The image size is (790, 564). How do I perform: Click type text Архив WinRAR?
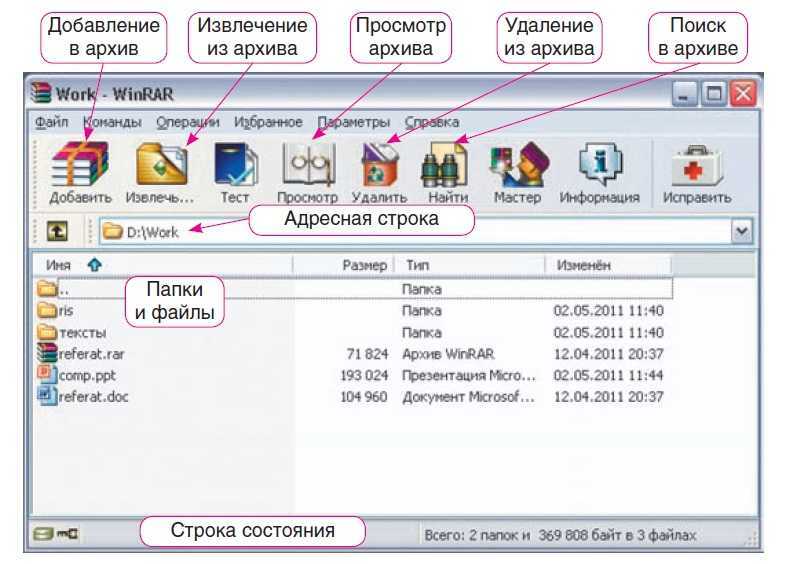tap(448, 354)
